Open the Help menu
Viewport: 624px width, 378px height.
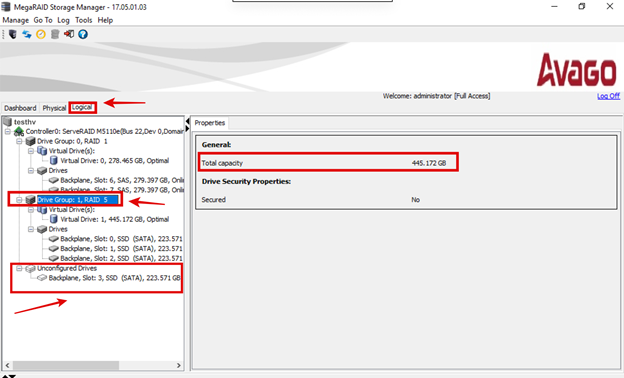pyautogui.click(x=105, y=20)
